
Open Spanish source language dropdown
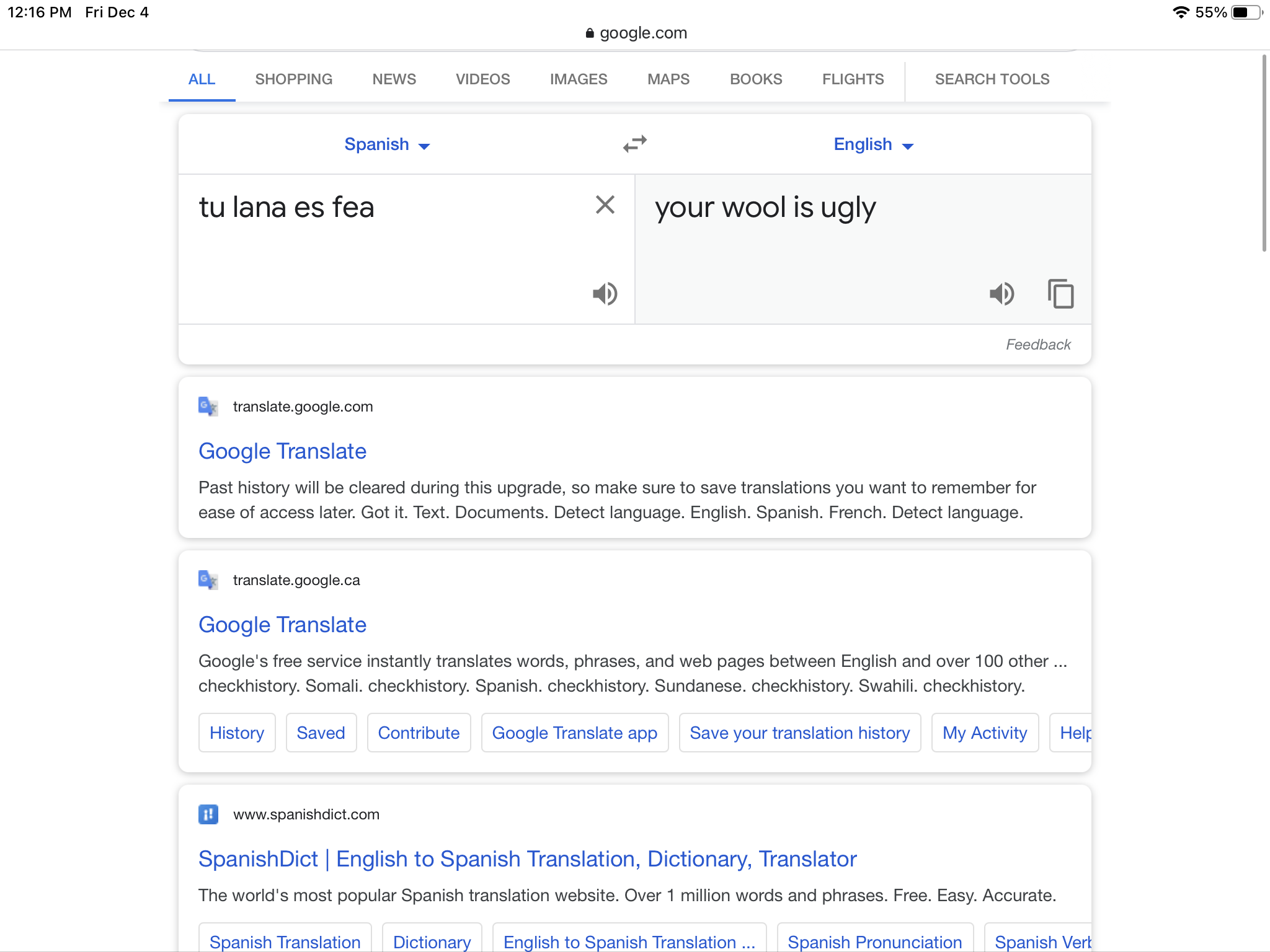[387, 144]
